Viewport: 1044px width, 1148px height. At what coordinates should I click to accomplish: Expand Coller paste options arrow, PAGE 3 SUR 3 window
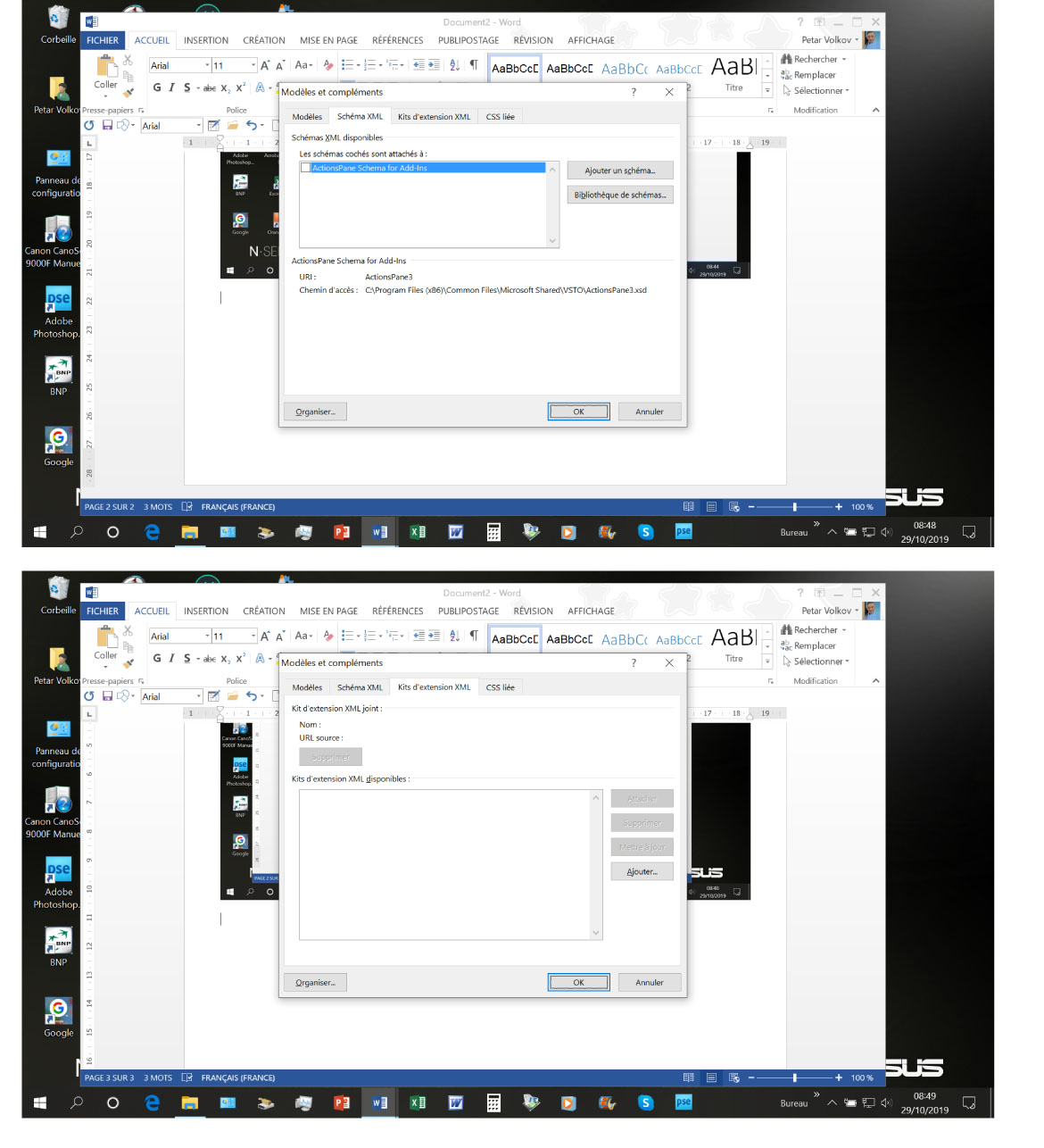tap(106, 667)
